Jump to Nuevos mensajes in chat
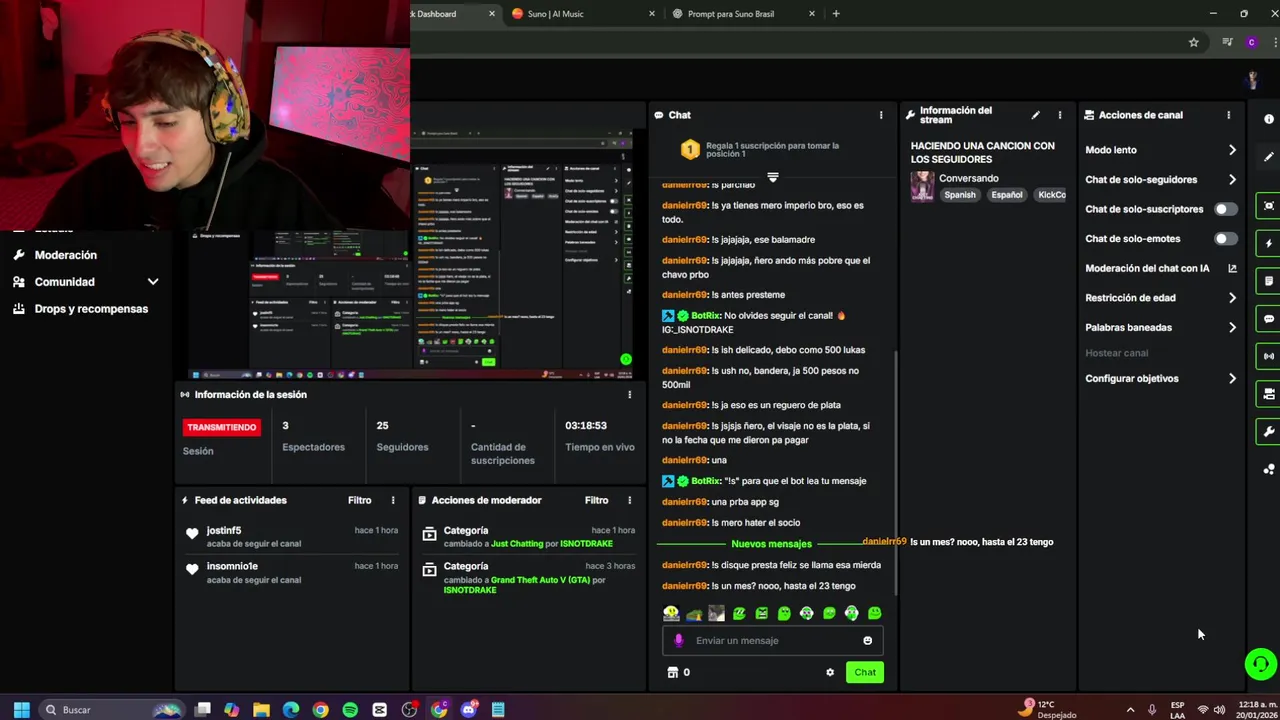Viewport: 1280px width, 720px height. click(771, 544)
